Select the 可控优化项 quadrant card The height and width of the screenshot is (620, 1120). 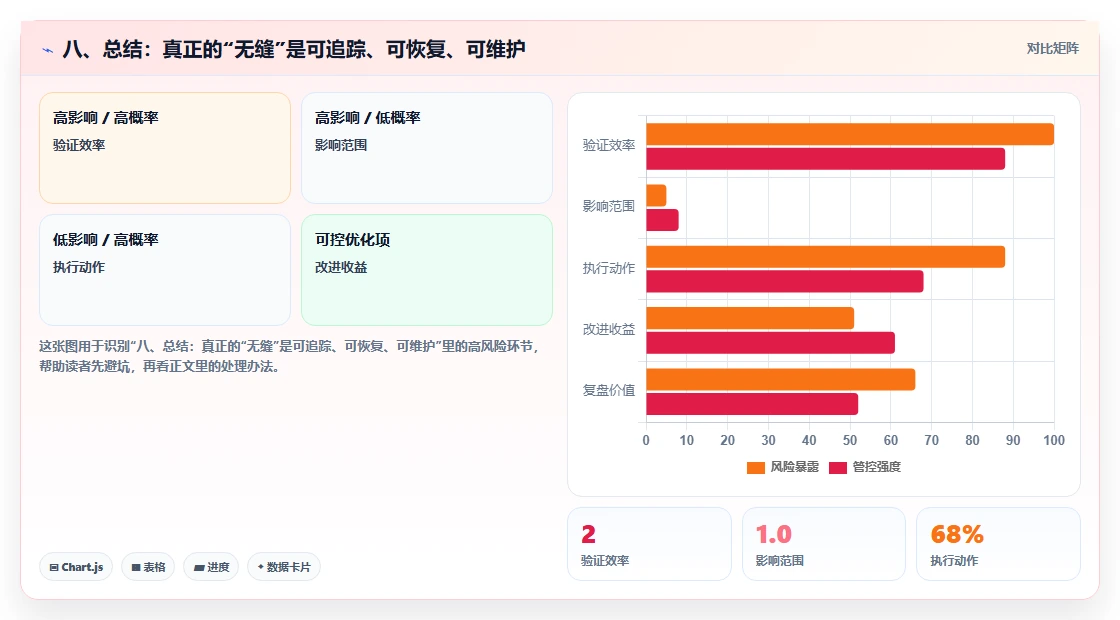[x=427, y=270]
